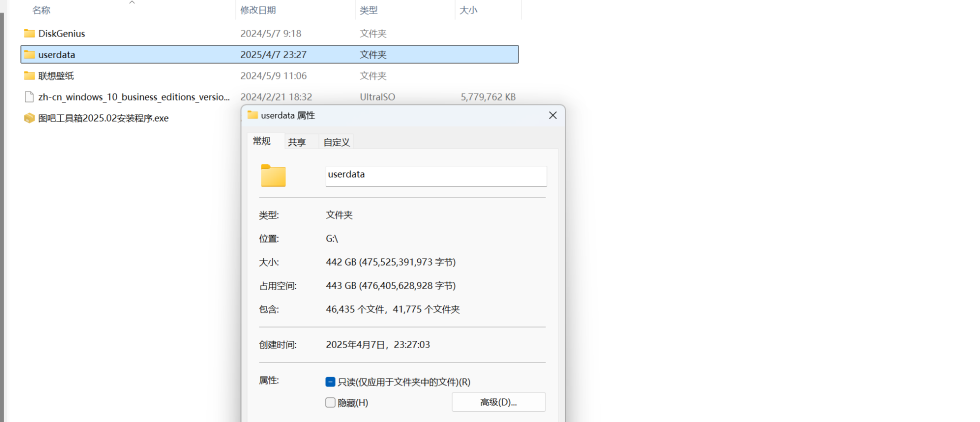Open the 自定义 customize tab

coord(336,142)
